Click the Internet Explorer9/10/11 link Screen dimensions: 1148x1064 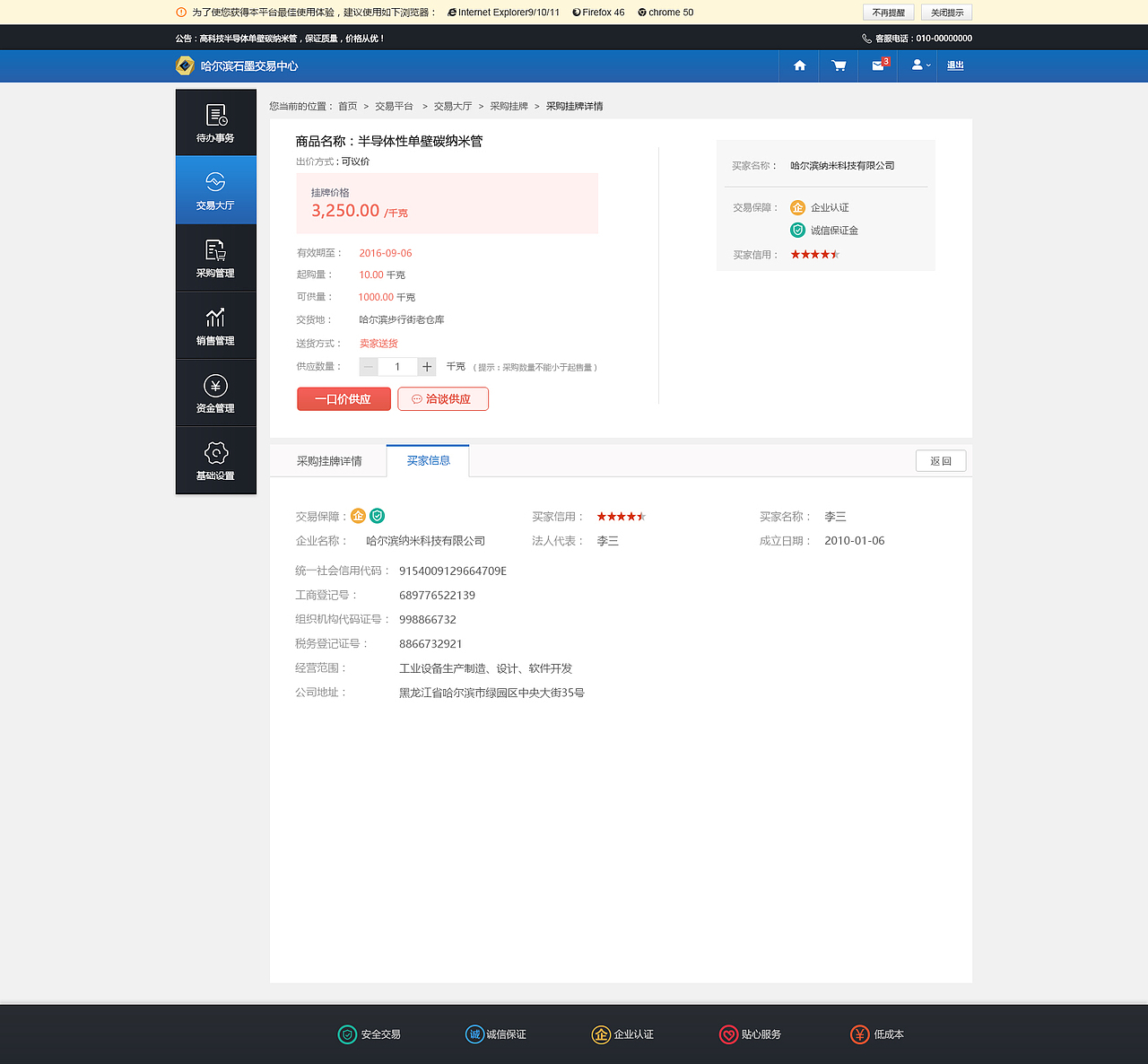point(503,13)
